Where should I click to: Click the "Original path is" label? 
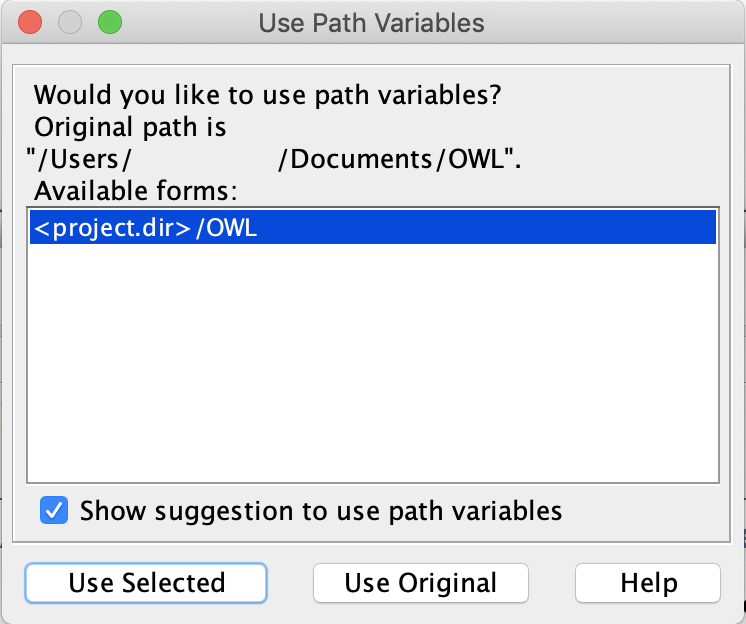[130, 128]
